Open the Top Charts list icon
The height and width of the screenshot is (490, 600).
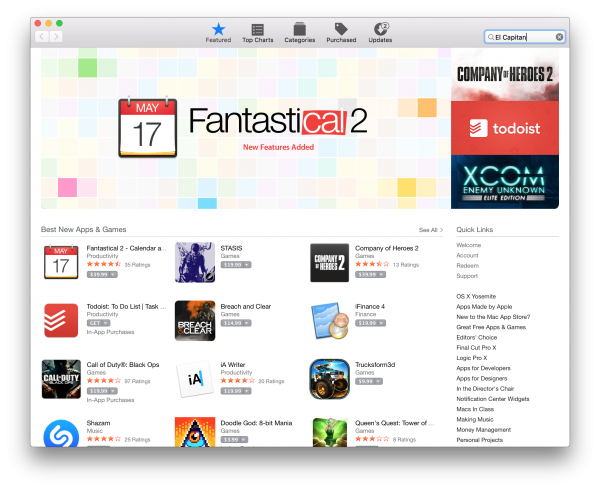[258, 33]
